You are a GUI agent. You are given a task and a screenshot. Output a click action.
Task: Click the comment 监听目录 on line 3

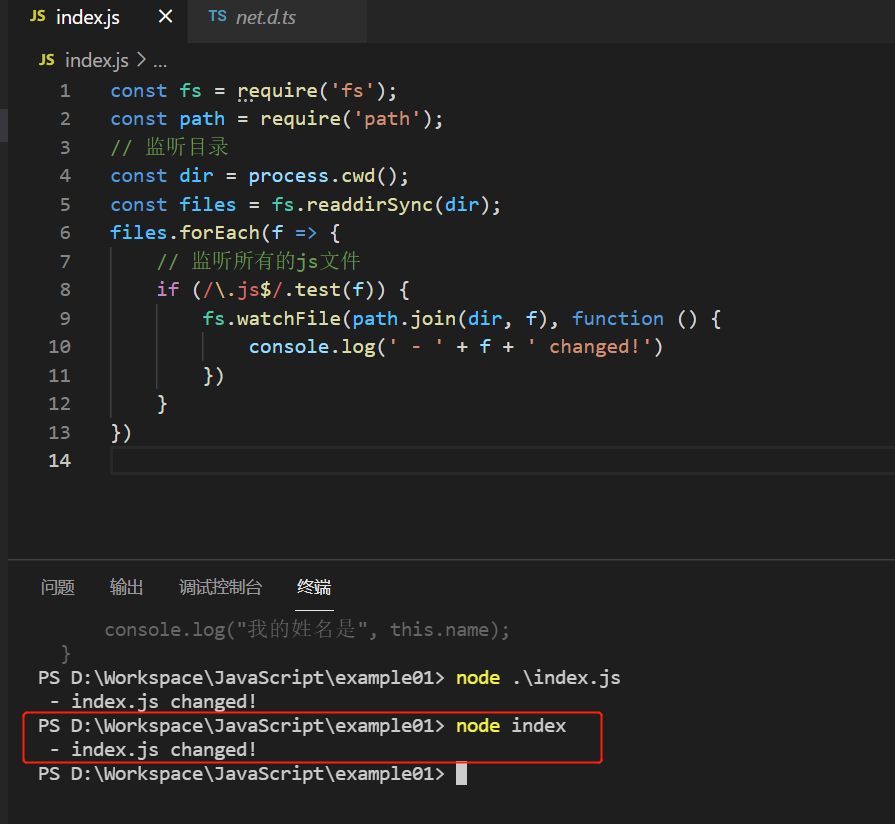tap(170, 148)
